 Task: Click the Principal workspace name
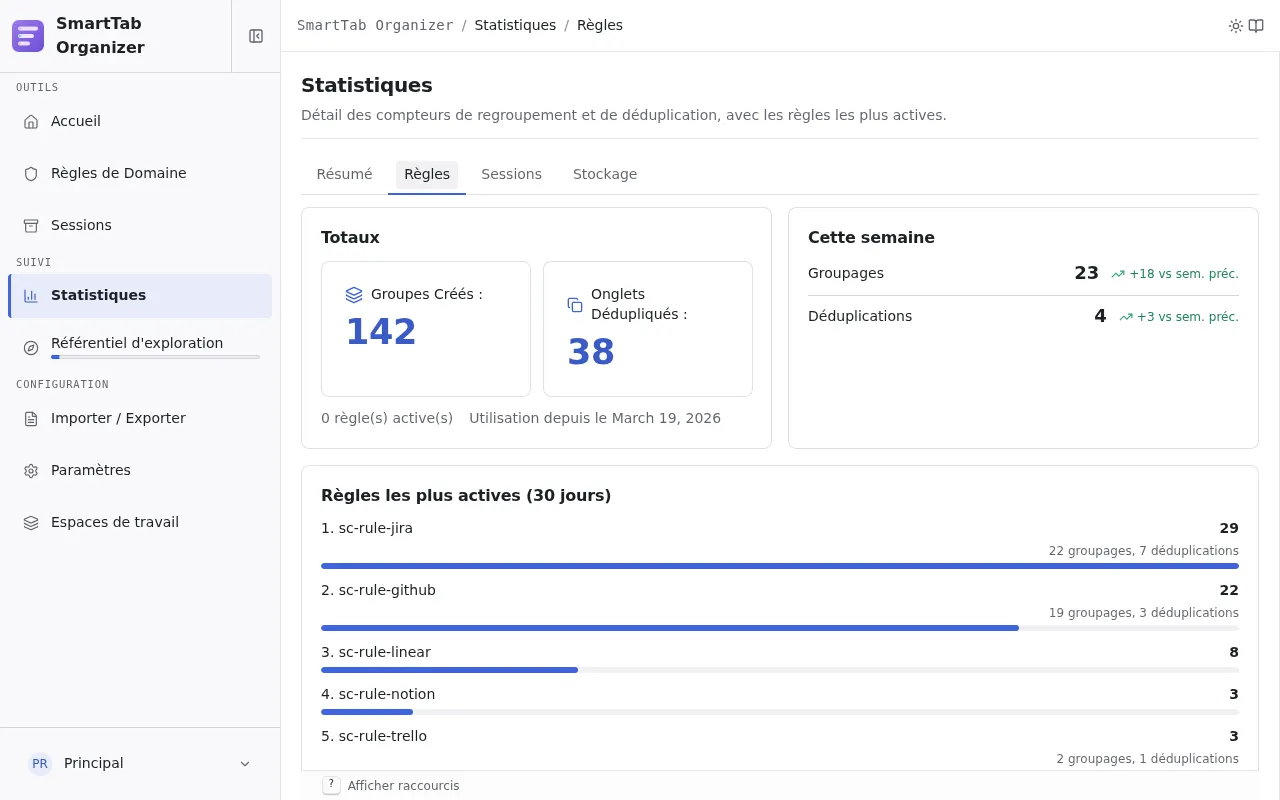(94, 763)
